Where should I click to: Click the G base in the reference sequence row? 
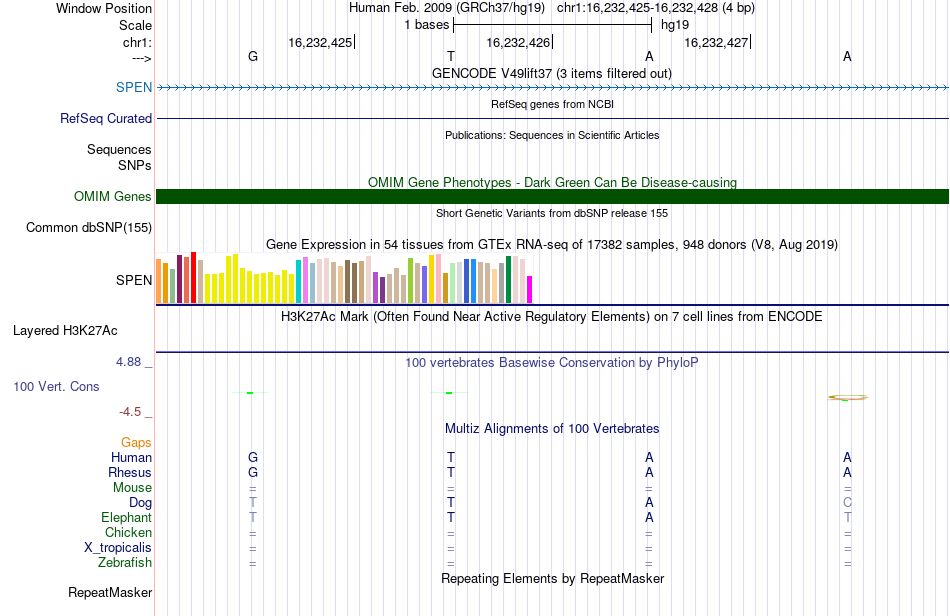(253, 56)
